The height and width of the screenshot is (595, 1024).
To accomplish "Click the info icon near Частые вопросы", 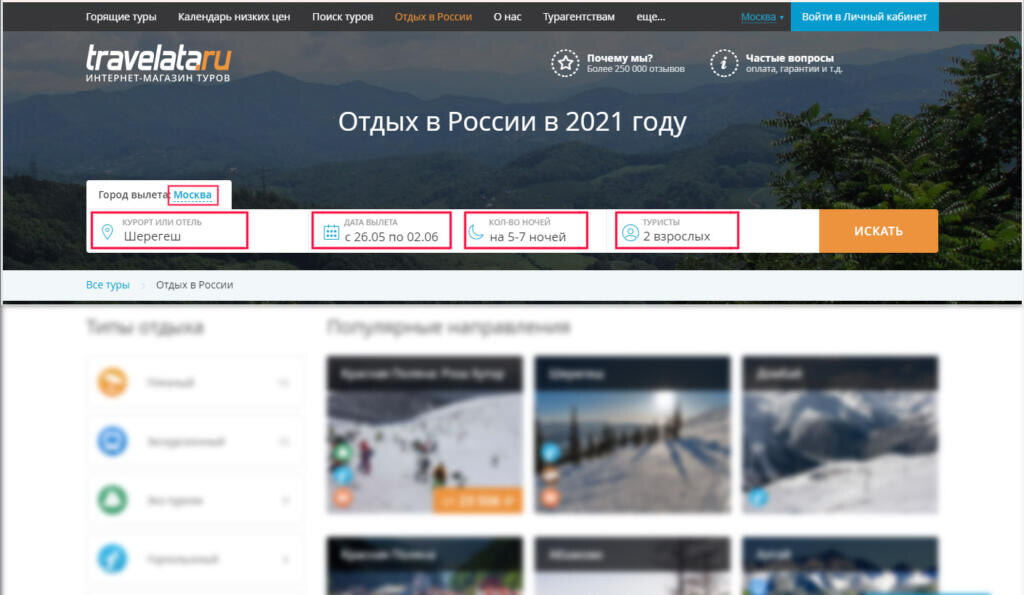I will point(724,63).
